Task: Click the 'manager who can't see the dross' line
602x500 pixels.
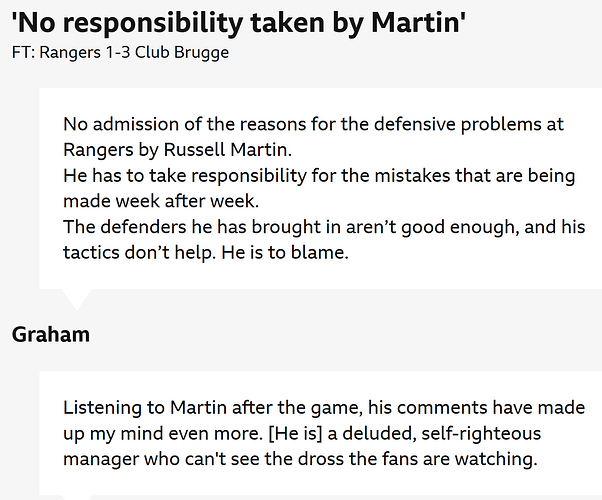Action: (x=300, y=459)
